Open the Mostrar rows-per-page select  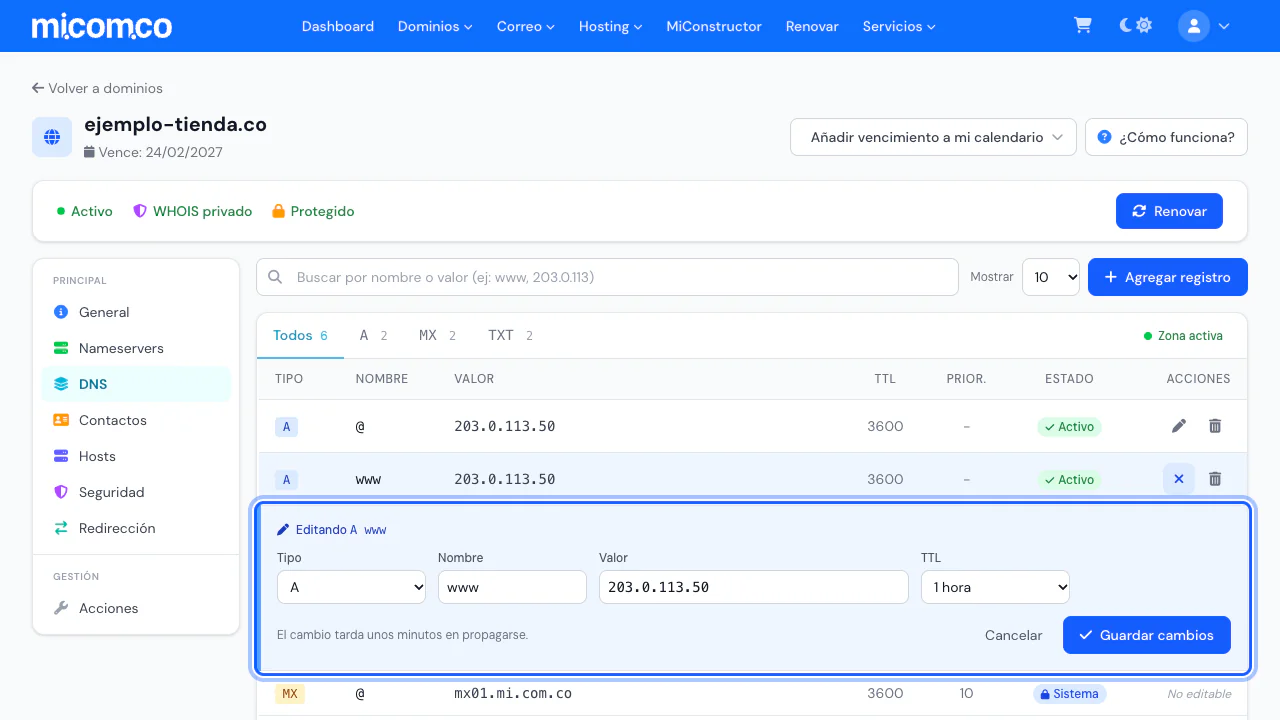[x=1051, y=277]
